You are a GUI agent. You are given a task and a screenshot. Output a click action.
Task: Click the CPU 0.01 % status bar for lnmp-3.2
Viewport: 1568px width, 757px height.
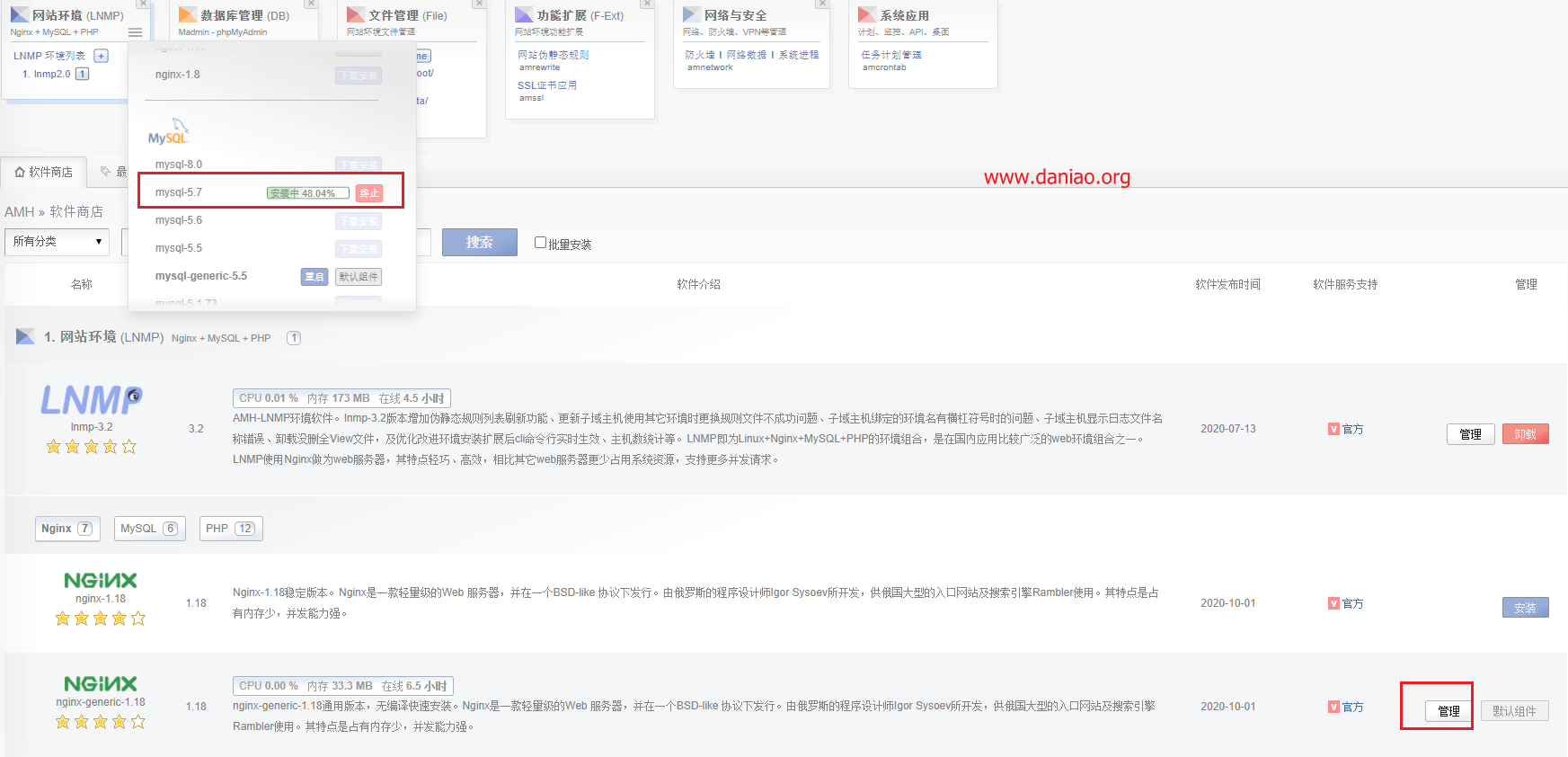[x=341, y=398]
